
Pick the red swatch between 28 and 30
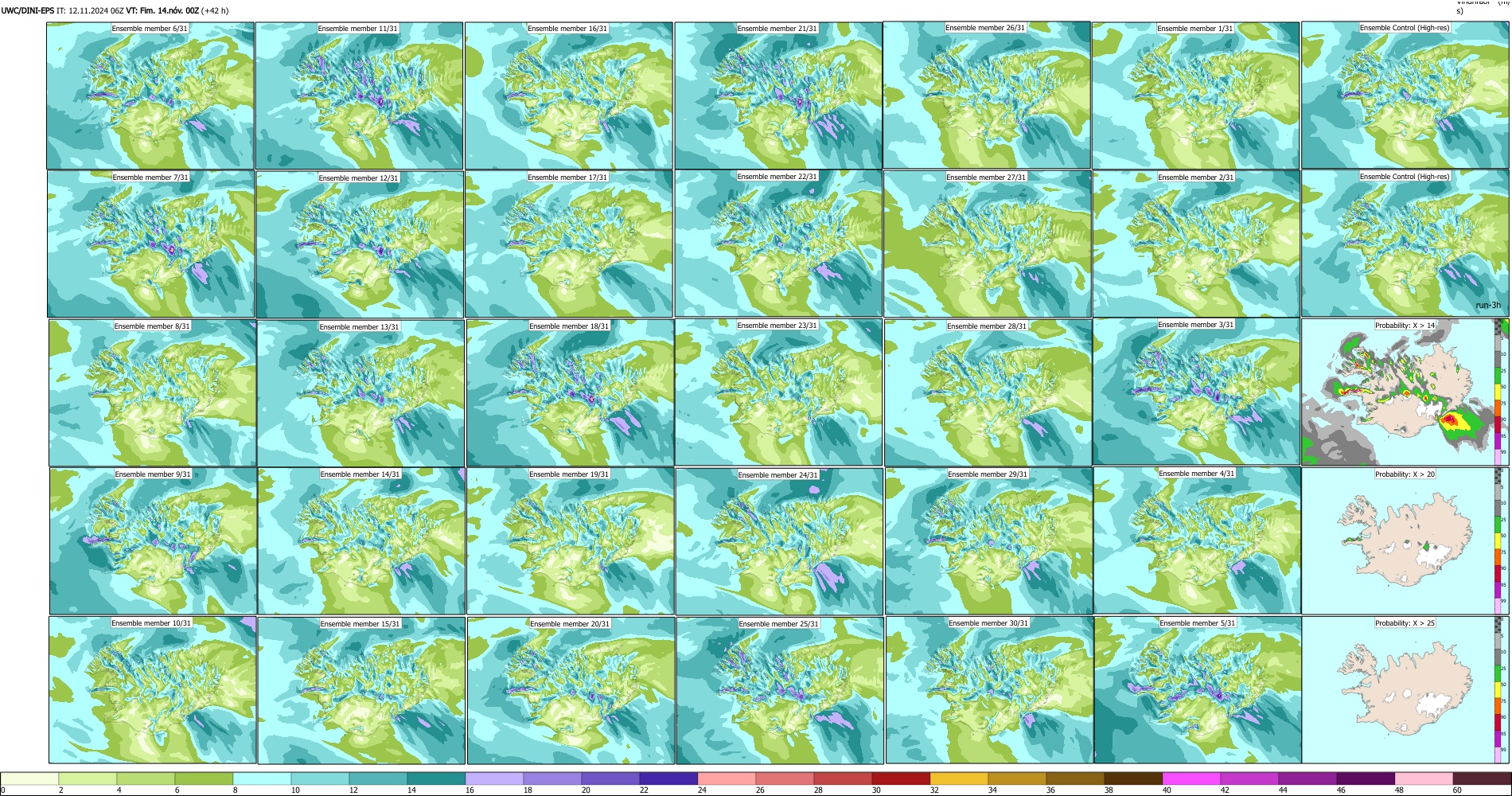(x=843, y=778)
